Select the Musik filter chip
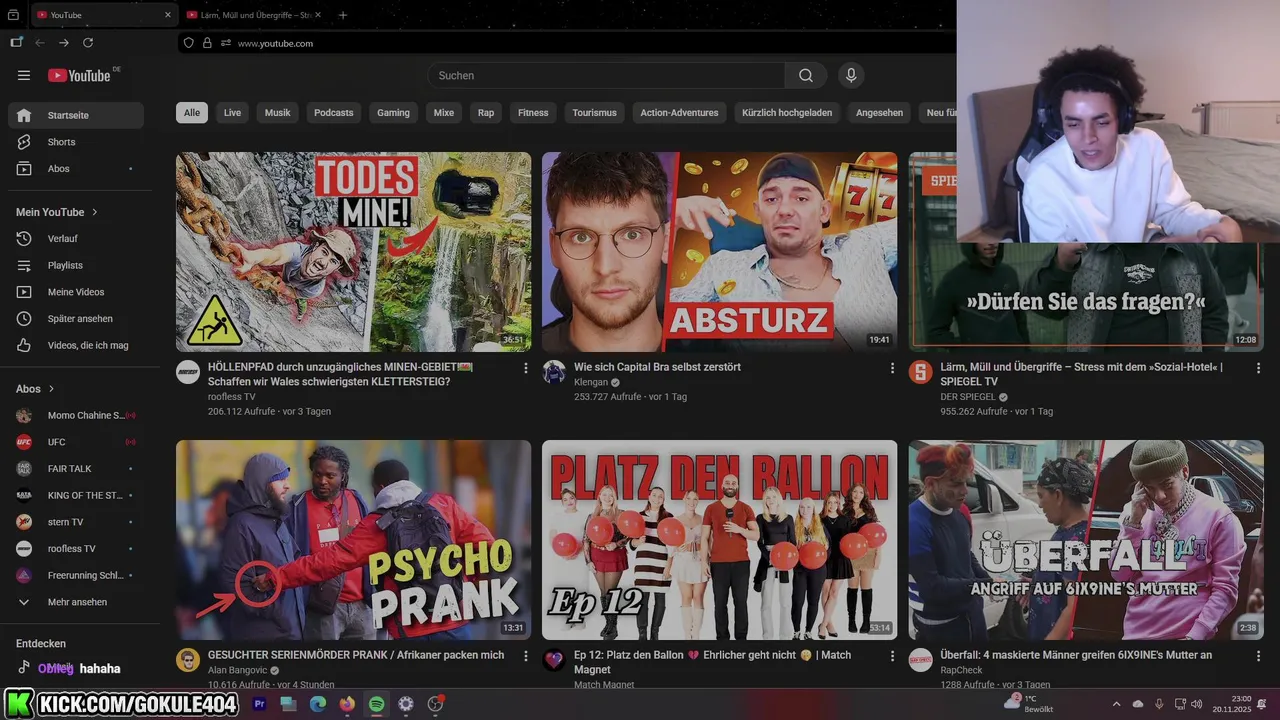The width and height of the screenshot is (1280, 720). [x=278, y=113]
